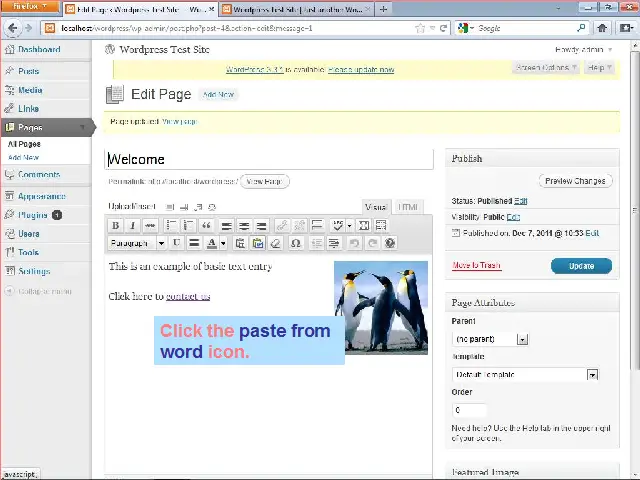Open the Parent page dropdown
The height and width of the screenshot is (480, 640).
(491, 339)
